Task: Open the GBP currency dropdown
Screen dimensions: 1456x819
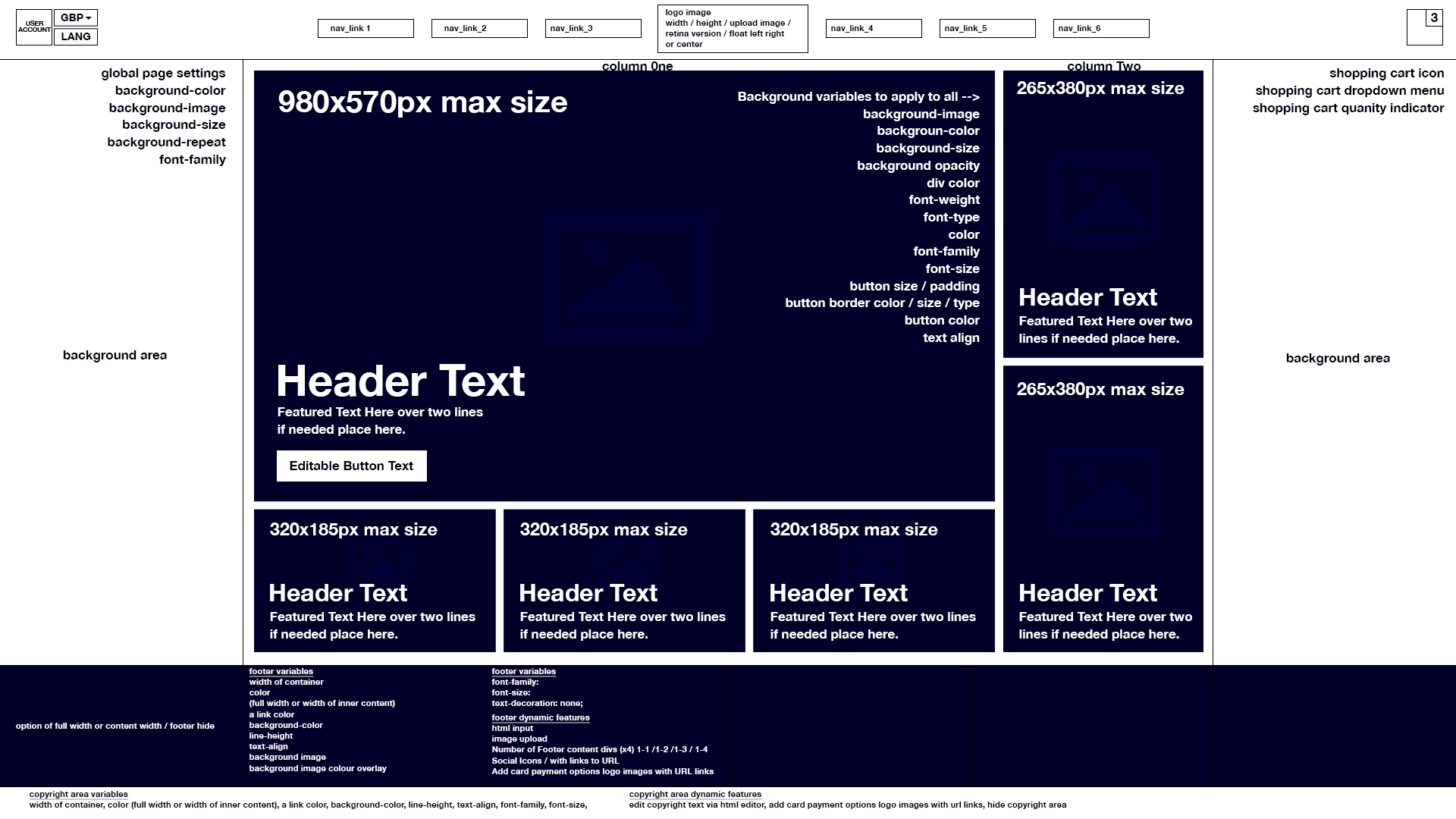Action: coord(76,17)
